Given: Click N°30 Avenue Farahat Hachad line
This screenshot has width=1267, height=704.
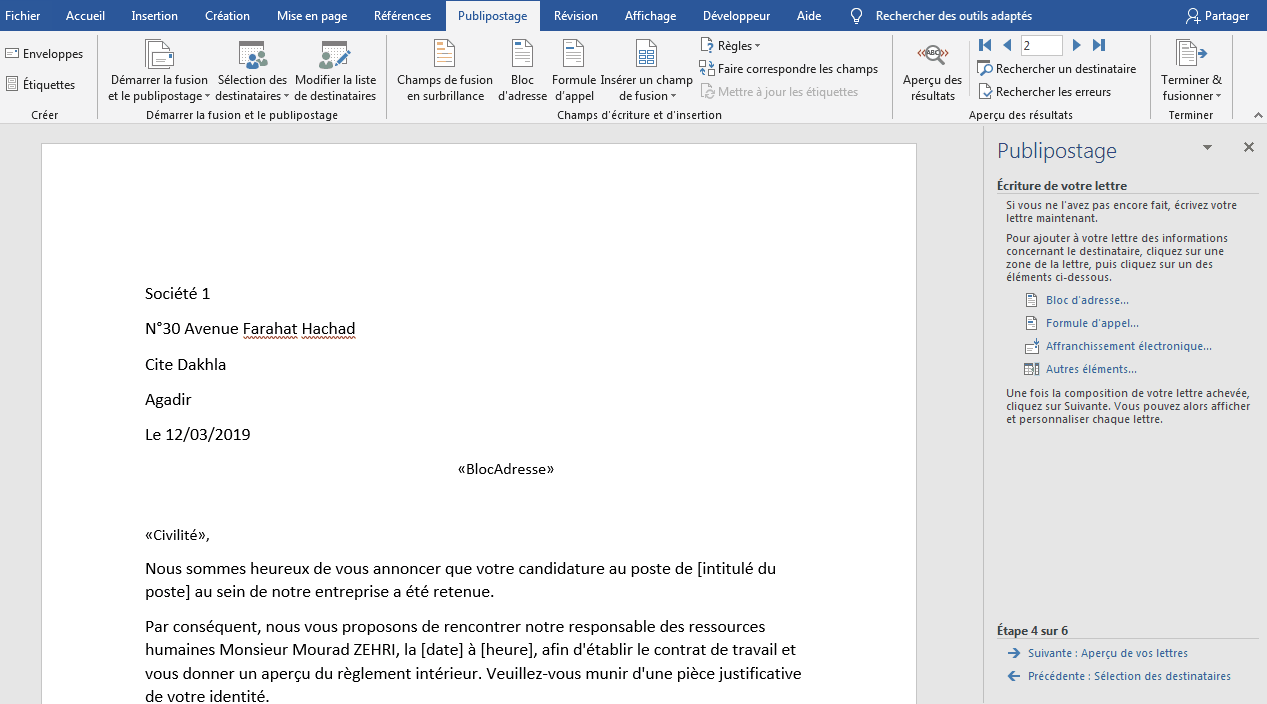Looking at the screenshot, I should 250,329.
